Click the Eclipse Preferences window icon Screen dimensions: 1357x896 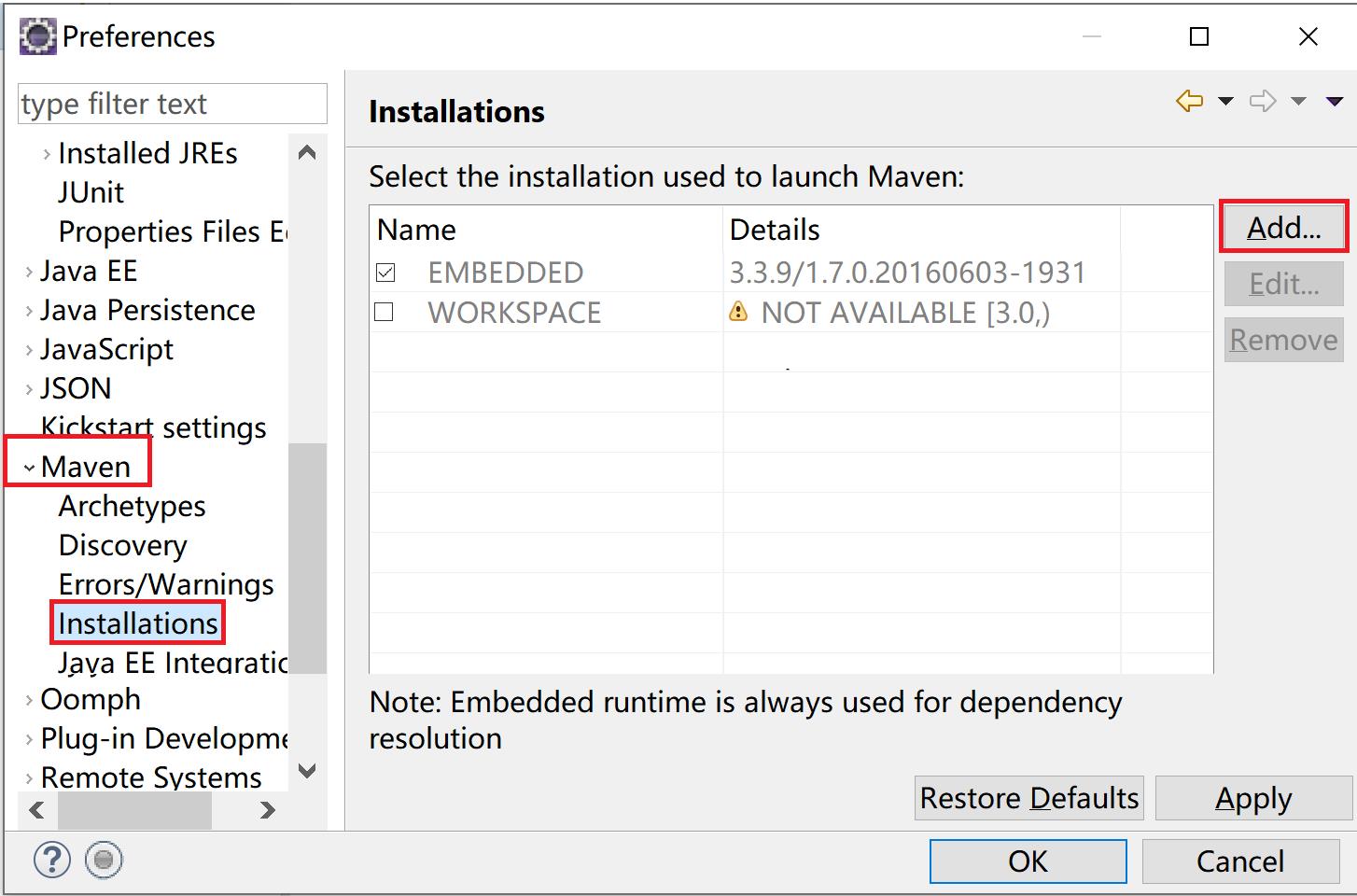[38, 36]
